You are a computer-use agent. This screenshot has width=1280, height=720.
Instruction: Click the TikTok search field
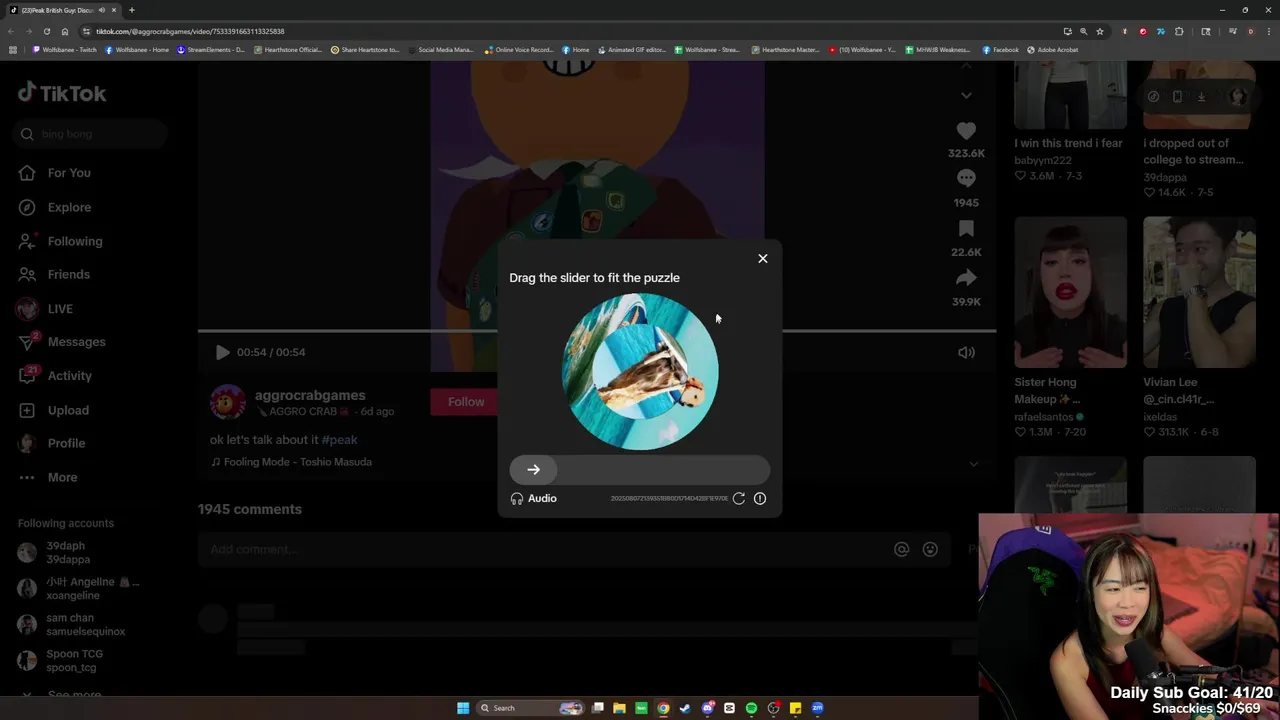pos(92,134)
